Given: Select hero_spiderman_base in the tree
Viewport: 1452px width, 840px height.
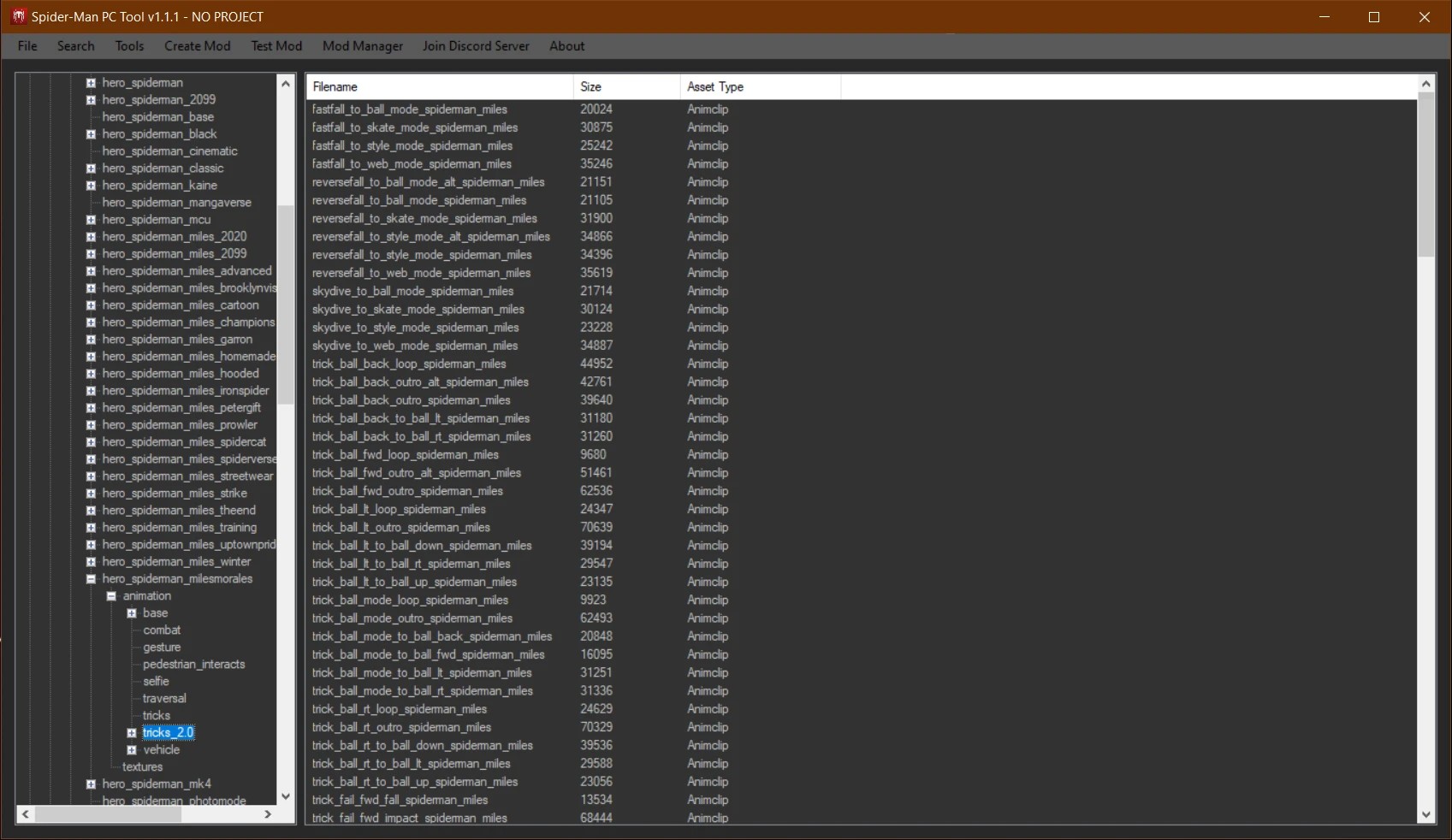Looking at the screenshot, I should pos(158,117).
